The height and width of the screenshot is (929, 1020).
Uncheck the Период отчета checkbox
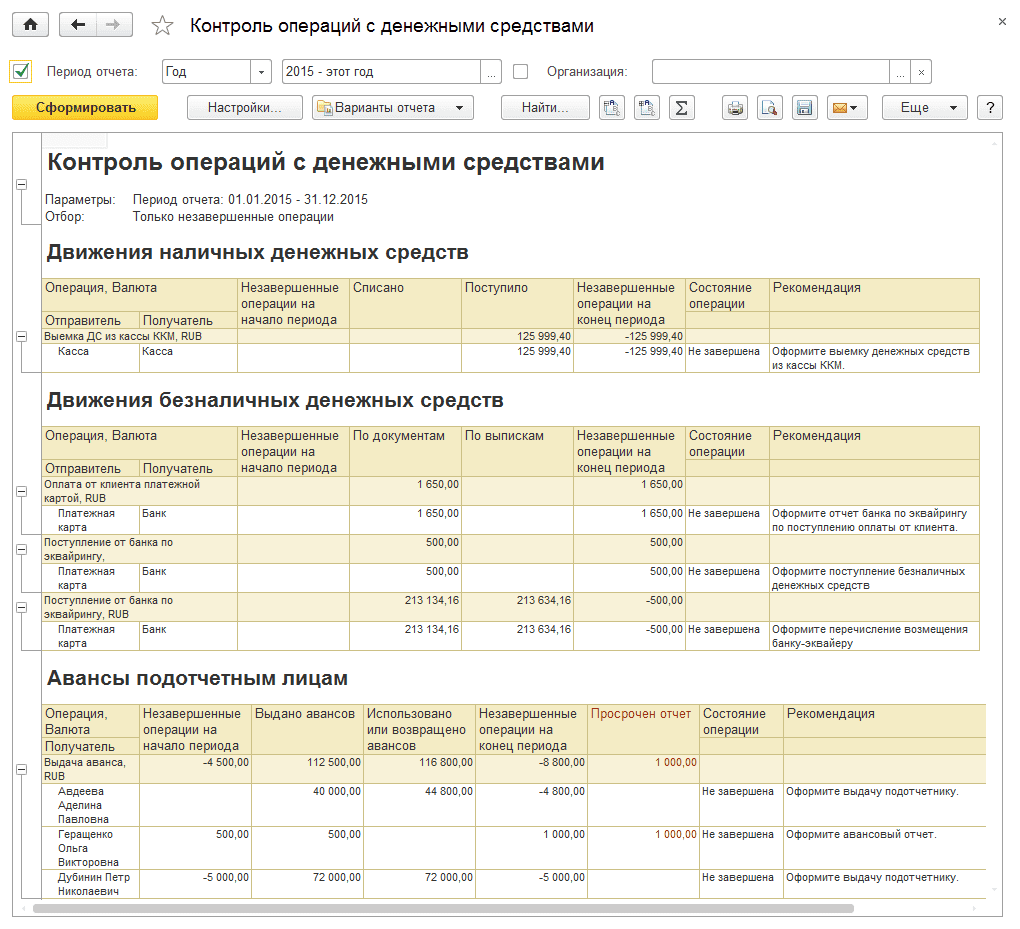coord(20,72)
